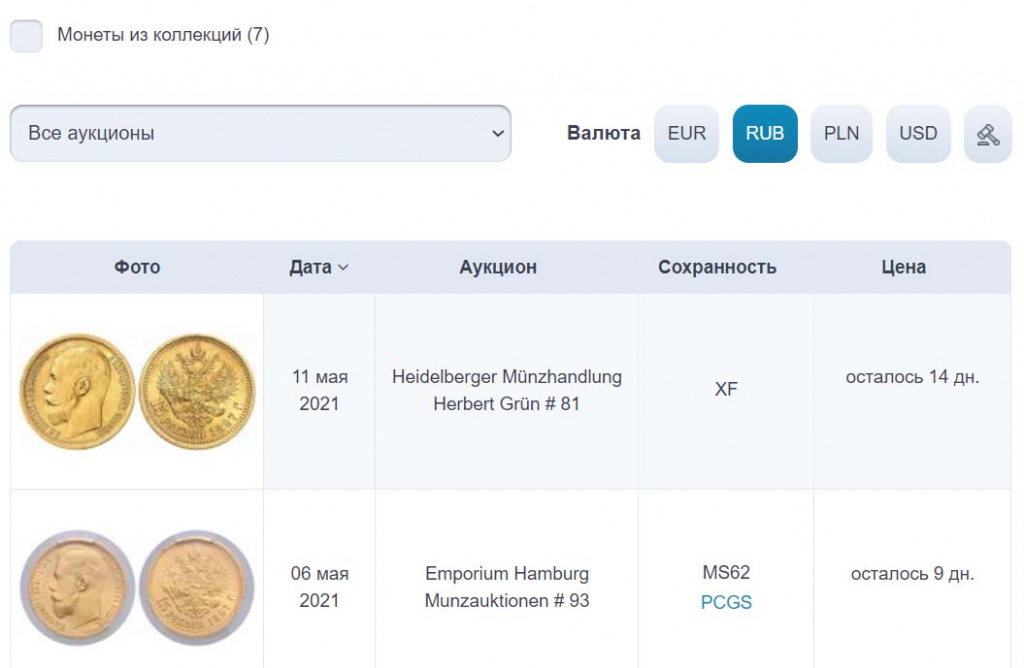Set currency to USD

pyautogui.click(x=918, y=134)
